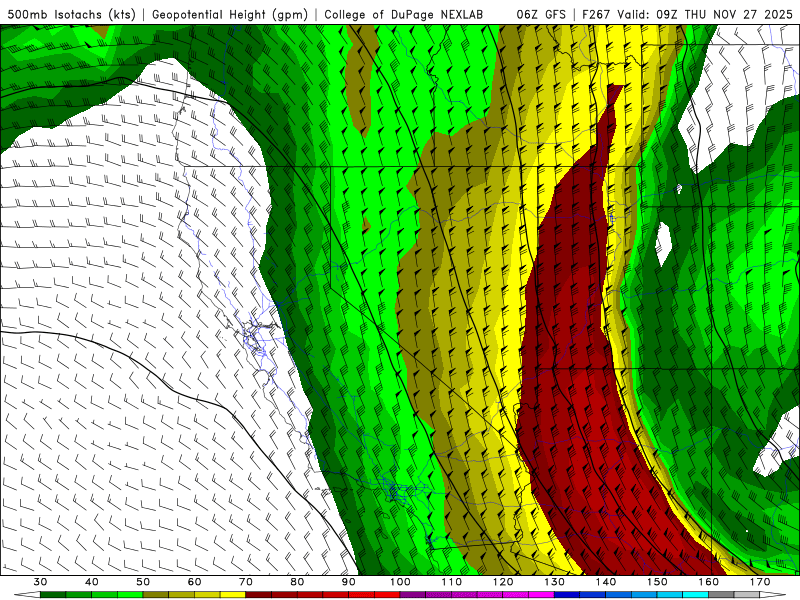Image resolution: width=800 pixels, height=600 pixels.
Task: Click the light gray swatch before '170'
Action: point(747,594)
